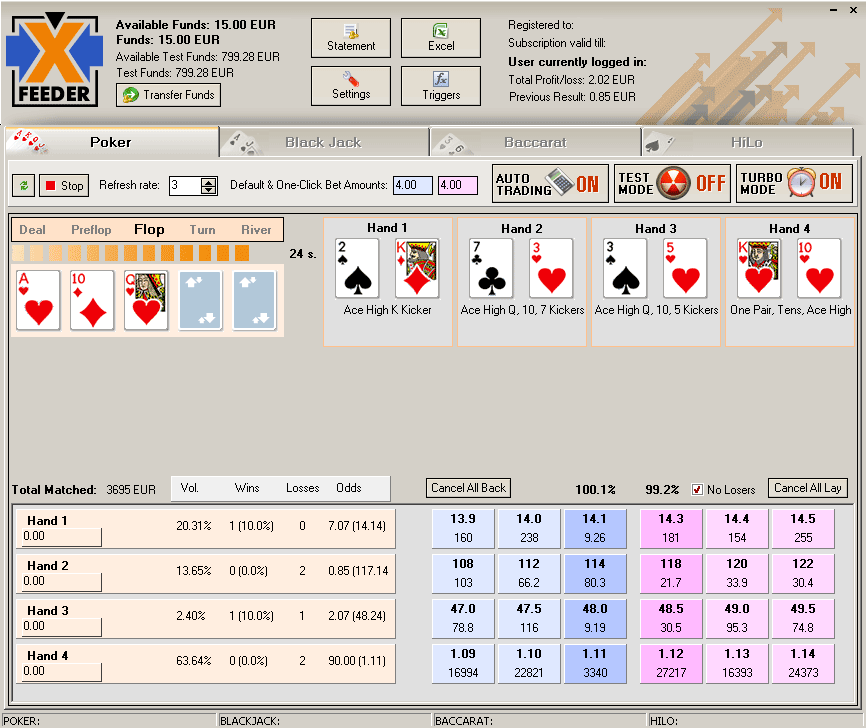Click the Losses column header
The width and height of the screenshot is (866, 728).
[x=303, y=488]
